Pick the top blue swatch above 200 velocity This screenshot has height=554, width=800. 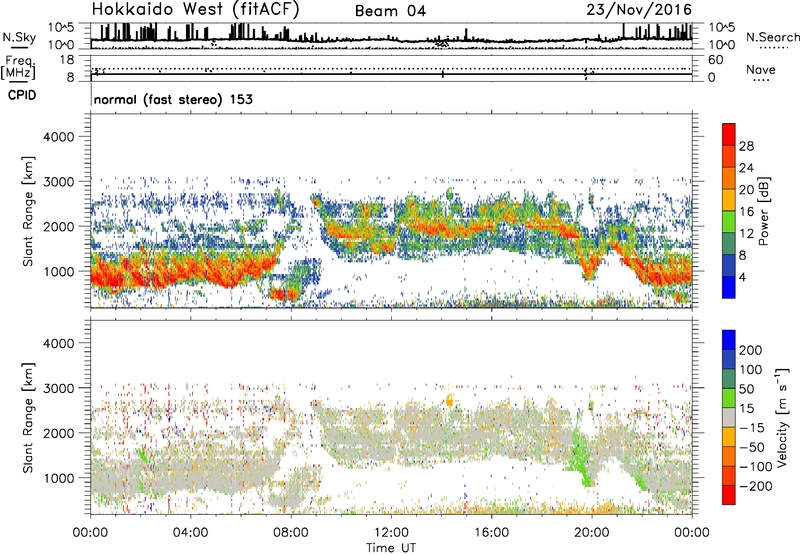point(729,340)
